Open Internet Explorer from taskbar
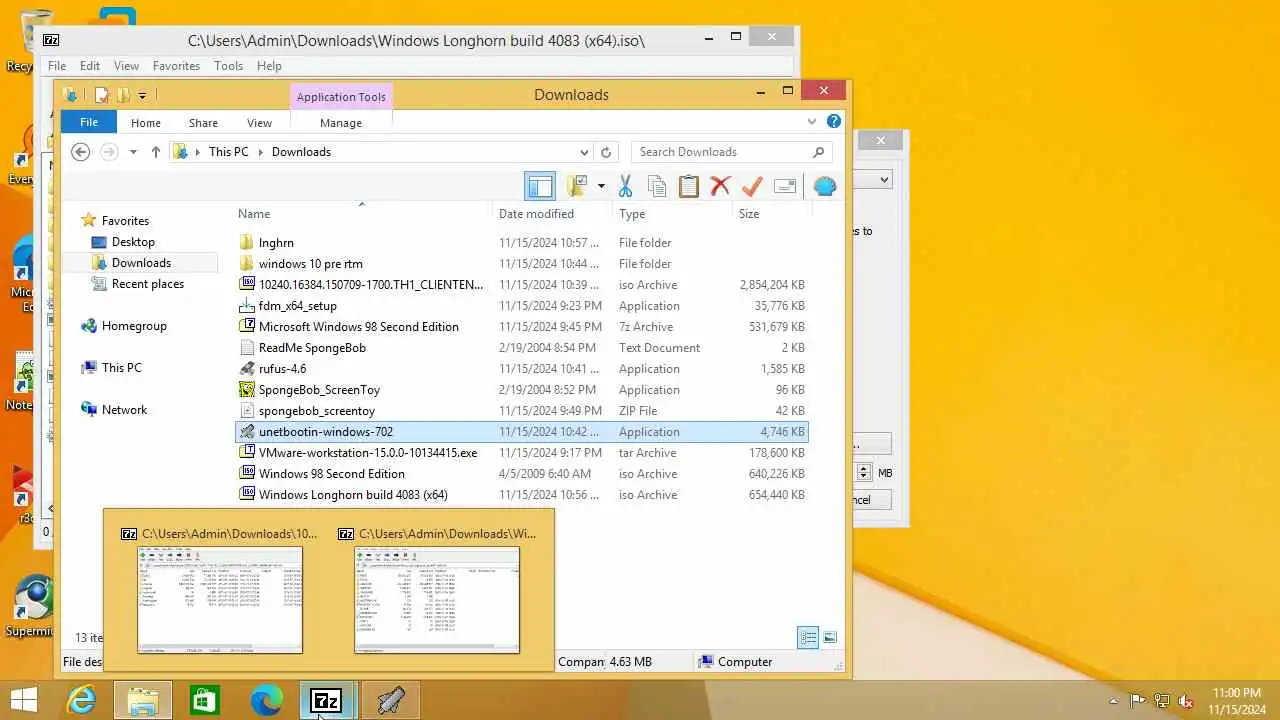Image resolution: width=1280 pixels, height=720 pixels. 81,700
